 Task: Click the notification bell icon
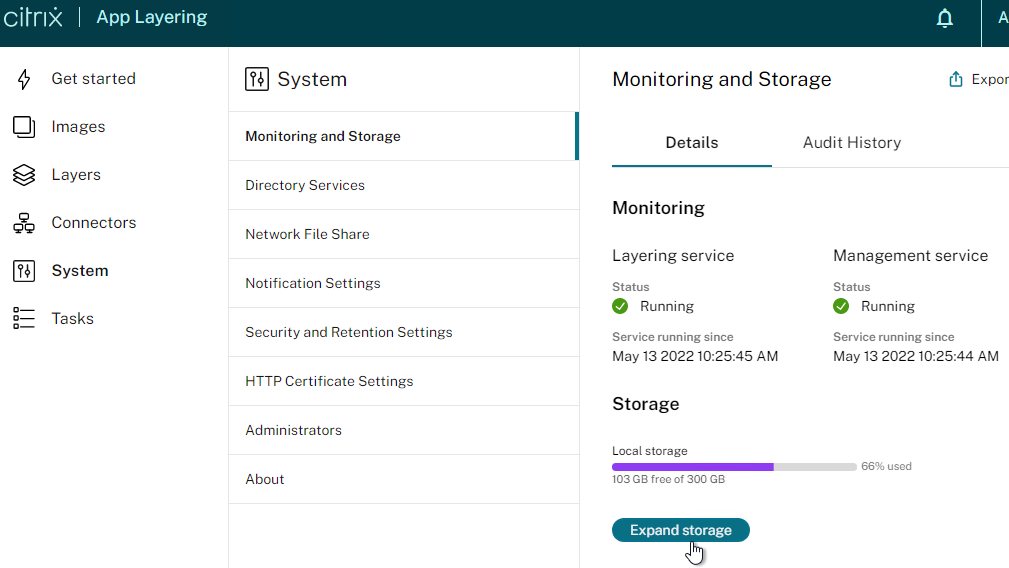click(x=944, y=18)
